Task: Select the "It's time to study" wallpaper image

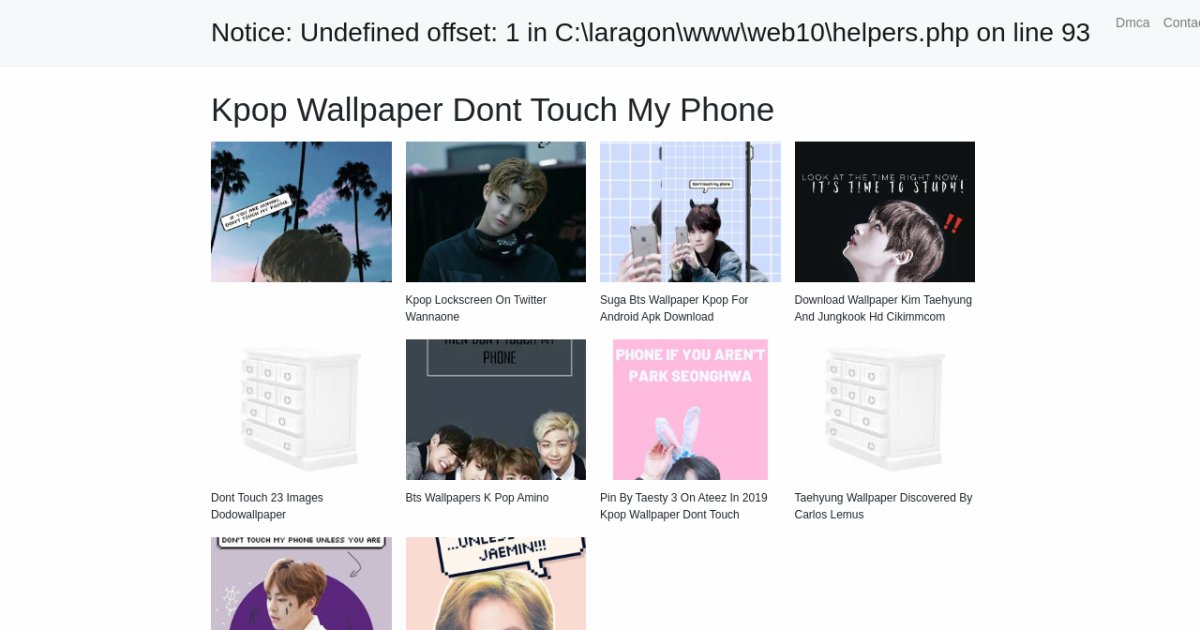Action: 885,212
